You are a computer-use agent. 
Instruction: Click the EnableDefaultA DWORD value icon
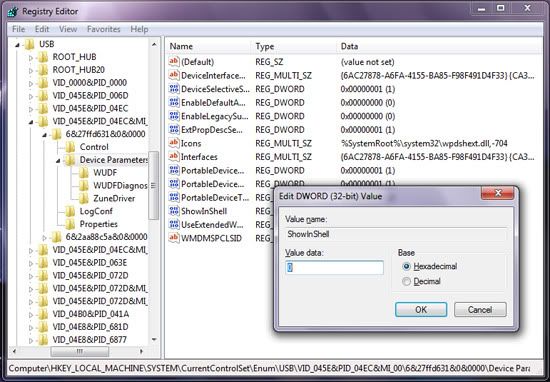(x=174, y=102)
